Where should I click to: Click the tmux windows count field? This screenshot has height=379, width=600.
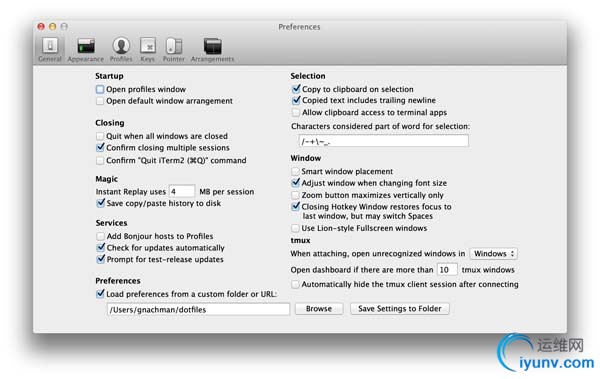(447, 270)
